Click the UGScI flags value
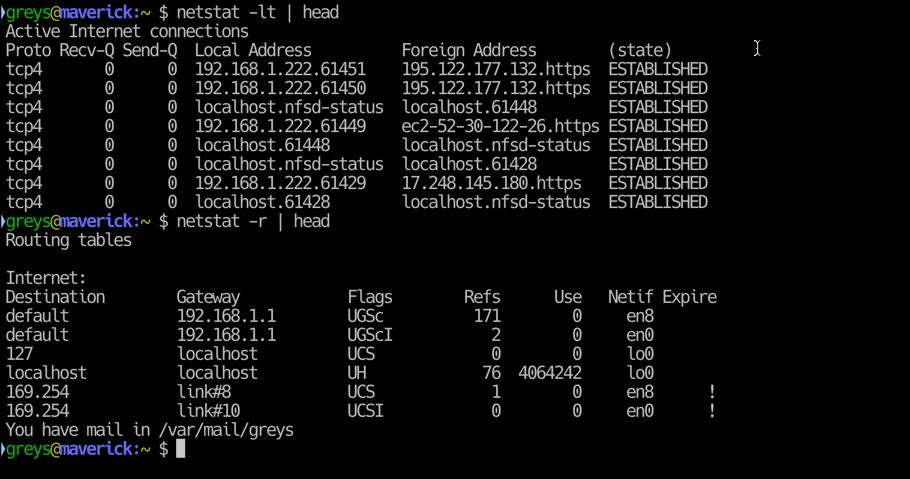This screenshot has width=910, height=479. tap(370, 335)
